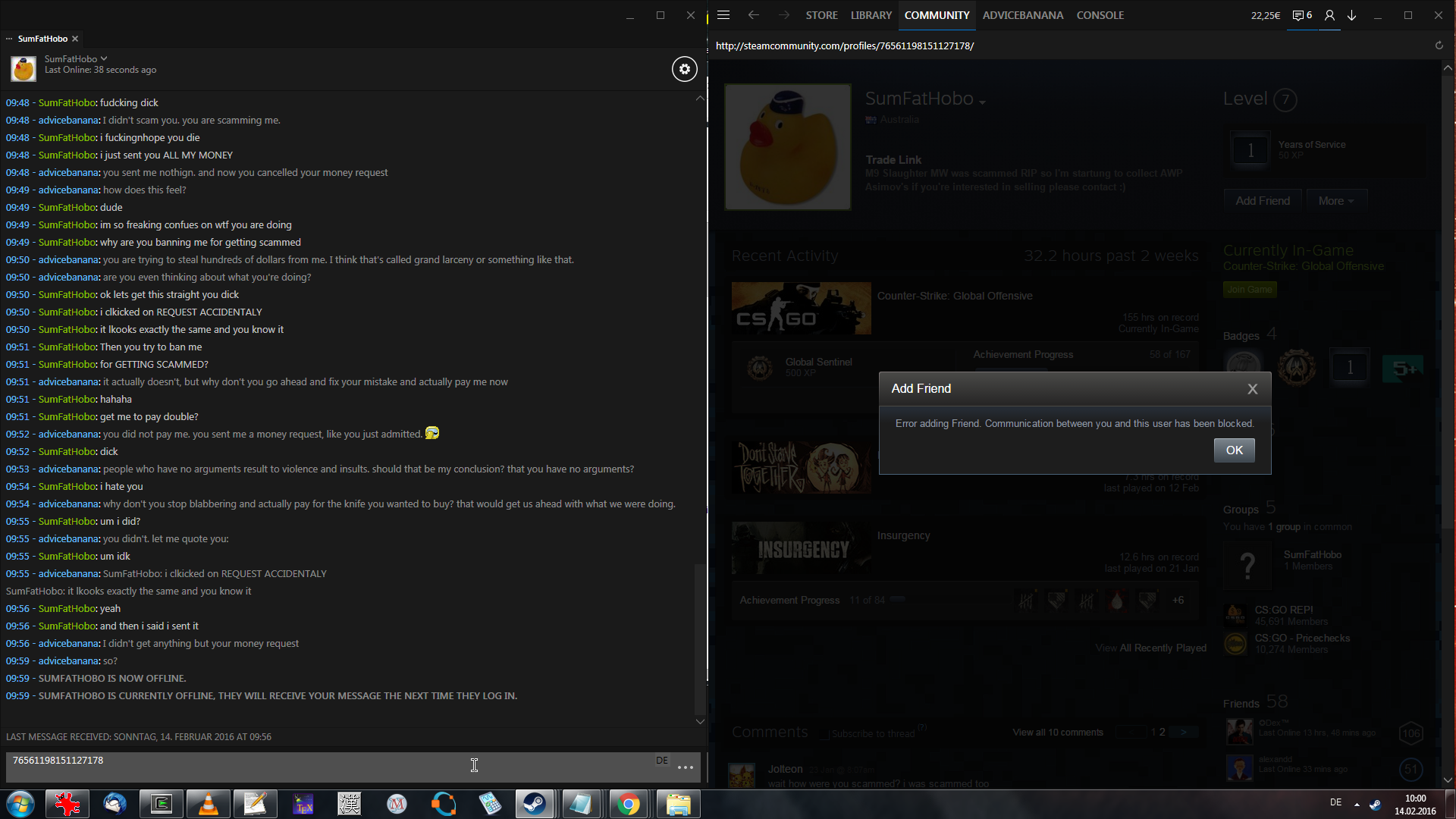Open Google Chrome from the taskbar
The image size is (1456, 819).
628,804
